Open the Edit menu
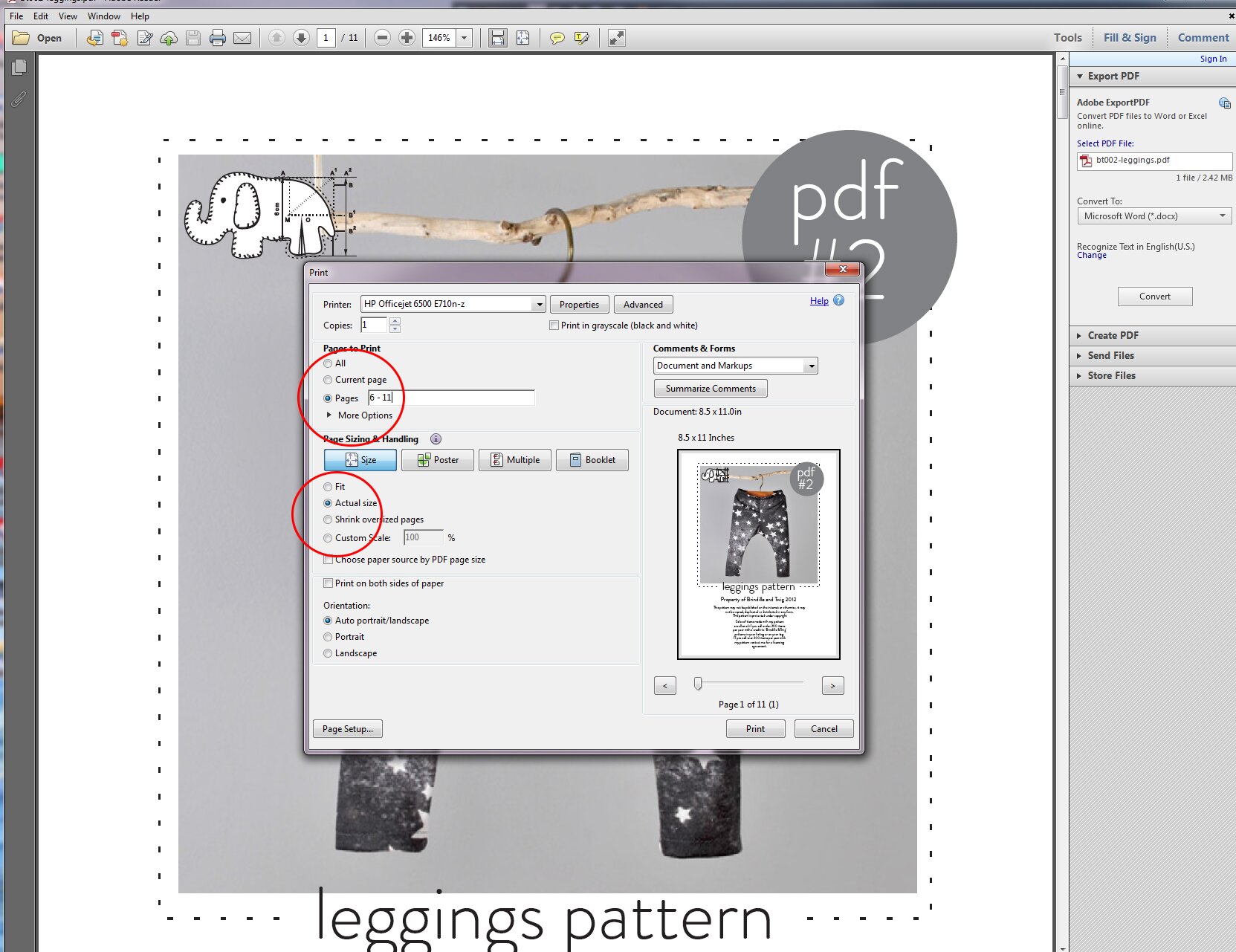The image size is (1236, 952). coord(41,16)
